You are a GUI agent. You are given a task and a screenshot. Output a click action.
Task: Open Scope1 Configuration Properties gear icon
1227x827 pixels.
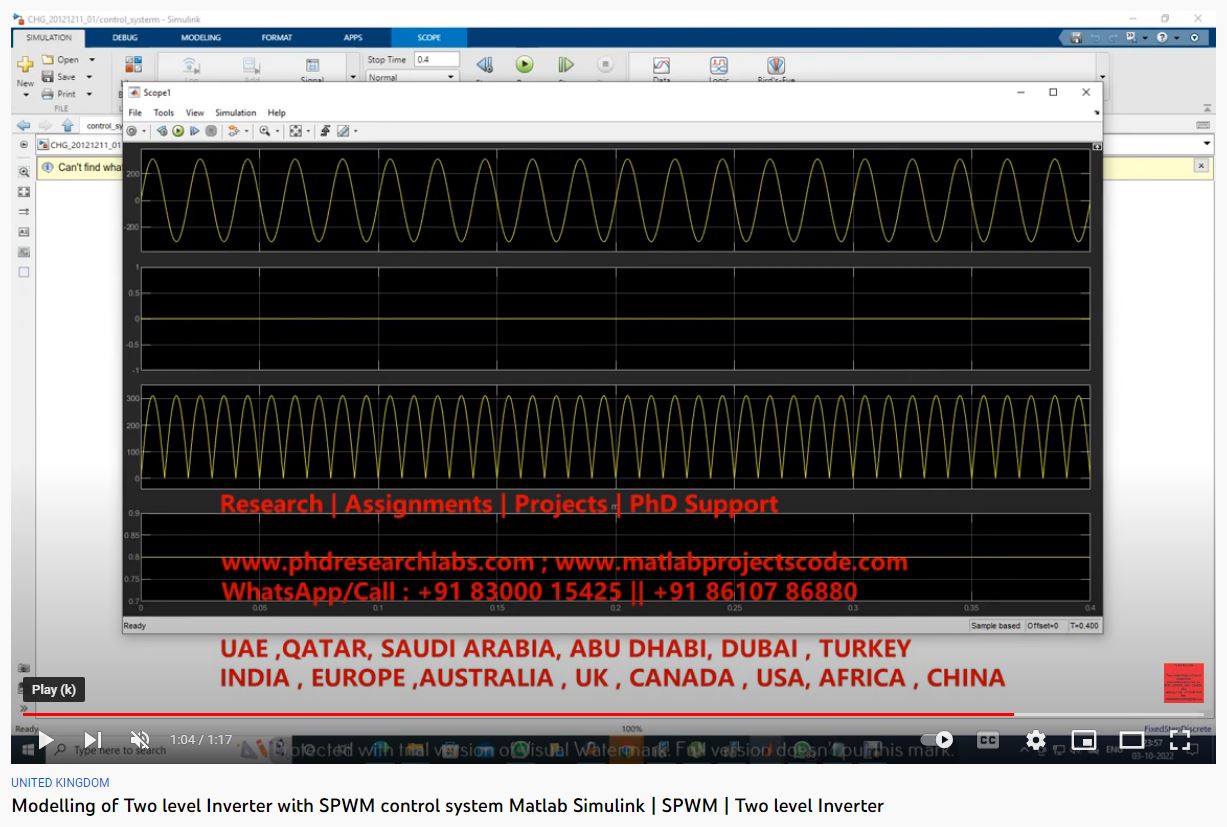(132, 131)
